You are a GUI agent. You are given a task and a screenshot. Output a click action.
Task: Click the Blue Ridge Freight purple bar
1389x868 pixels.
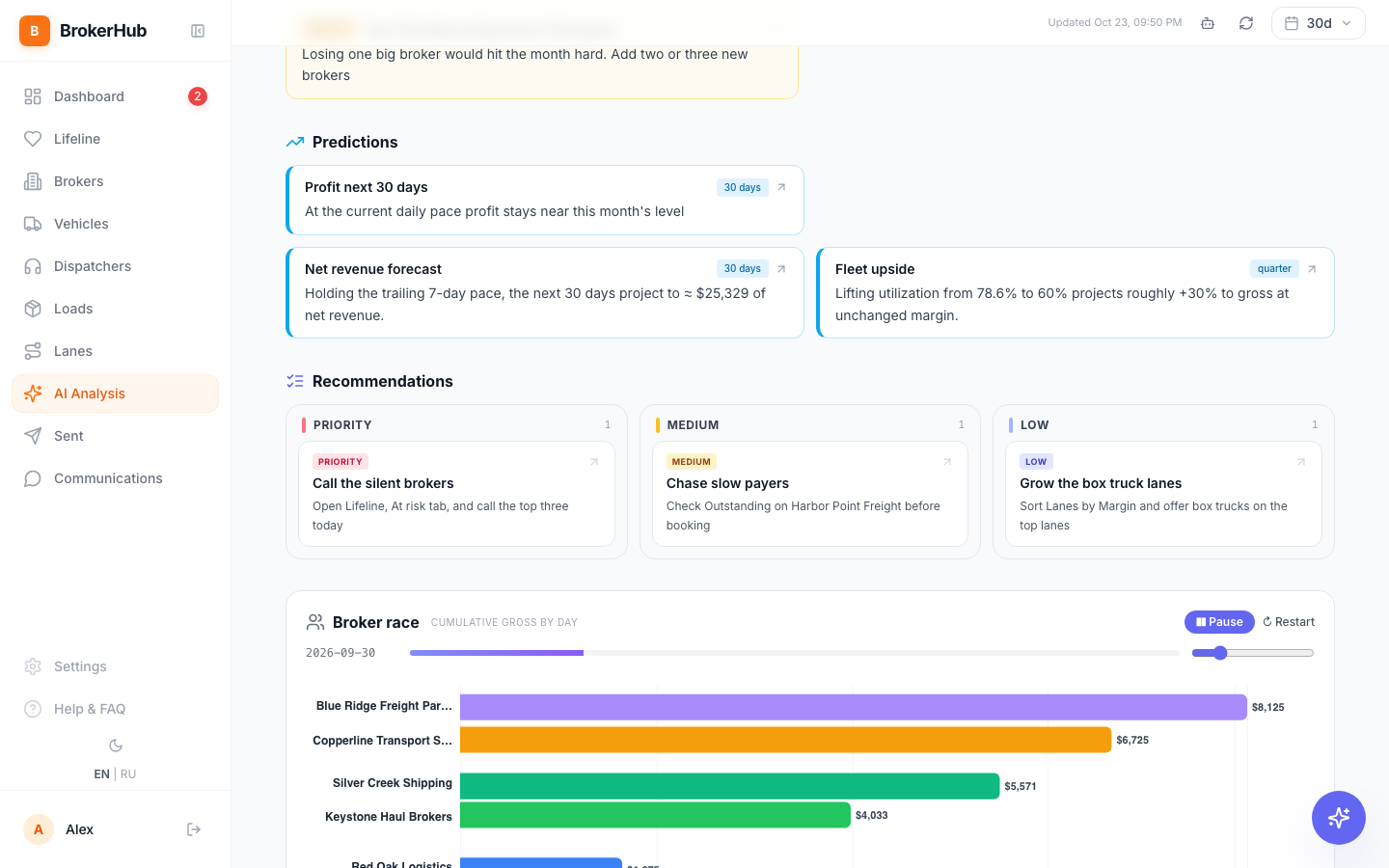tap(854, 707)
